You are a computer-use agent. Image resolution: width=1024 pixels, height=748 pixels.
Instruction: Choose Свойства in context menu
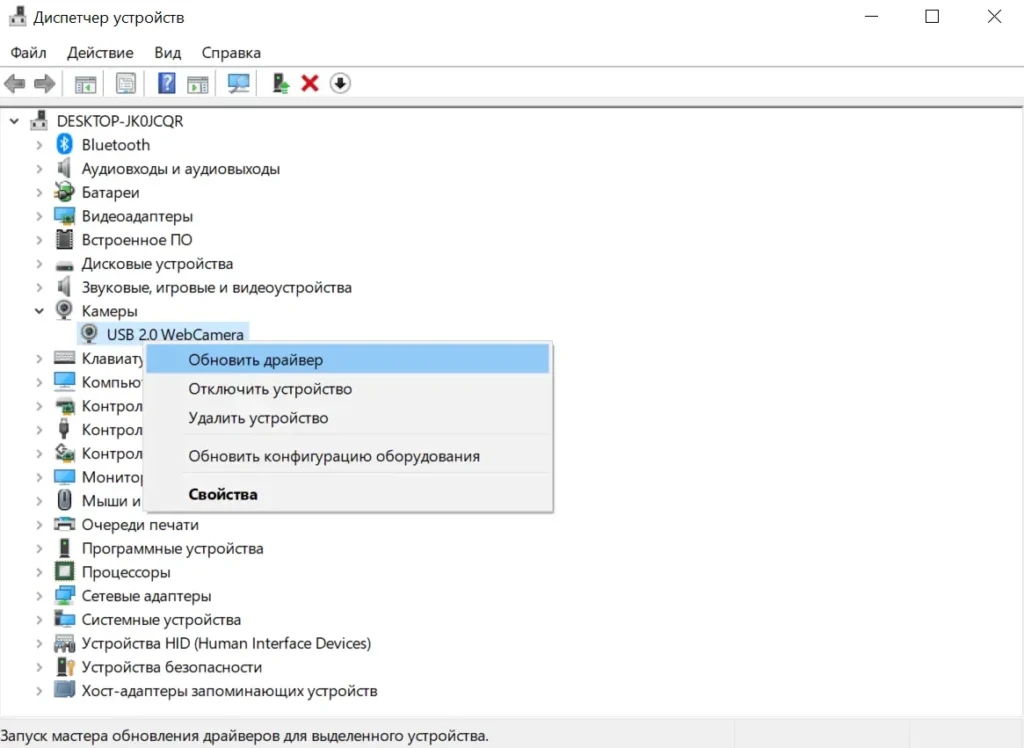click(x=347, y=495)
